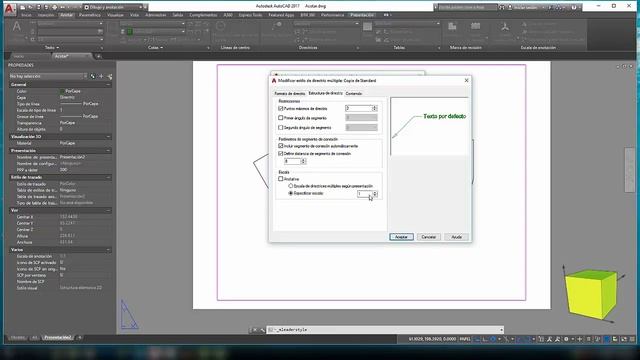Toggle Puntos máximos de directriz checkbox
Viewport: 640px width, 360px height.
pyautogui.click(x=280, y=109)
